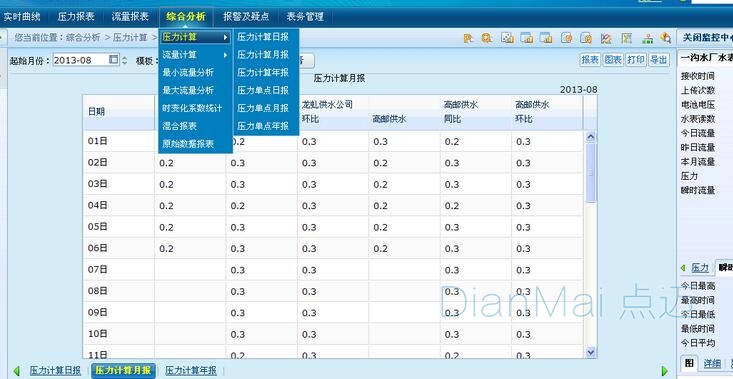Select 压力计算日报 from the submenu
Screen dimensions: 733x379
pyautogui.click(x=263, y=37)
